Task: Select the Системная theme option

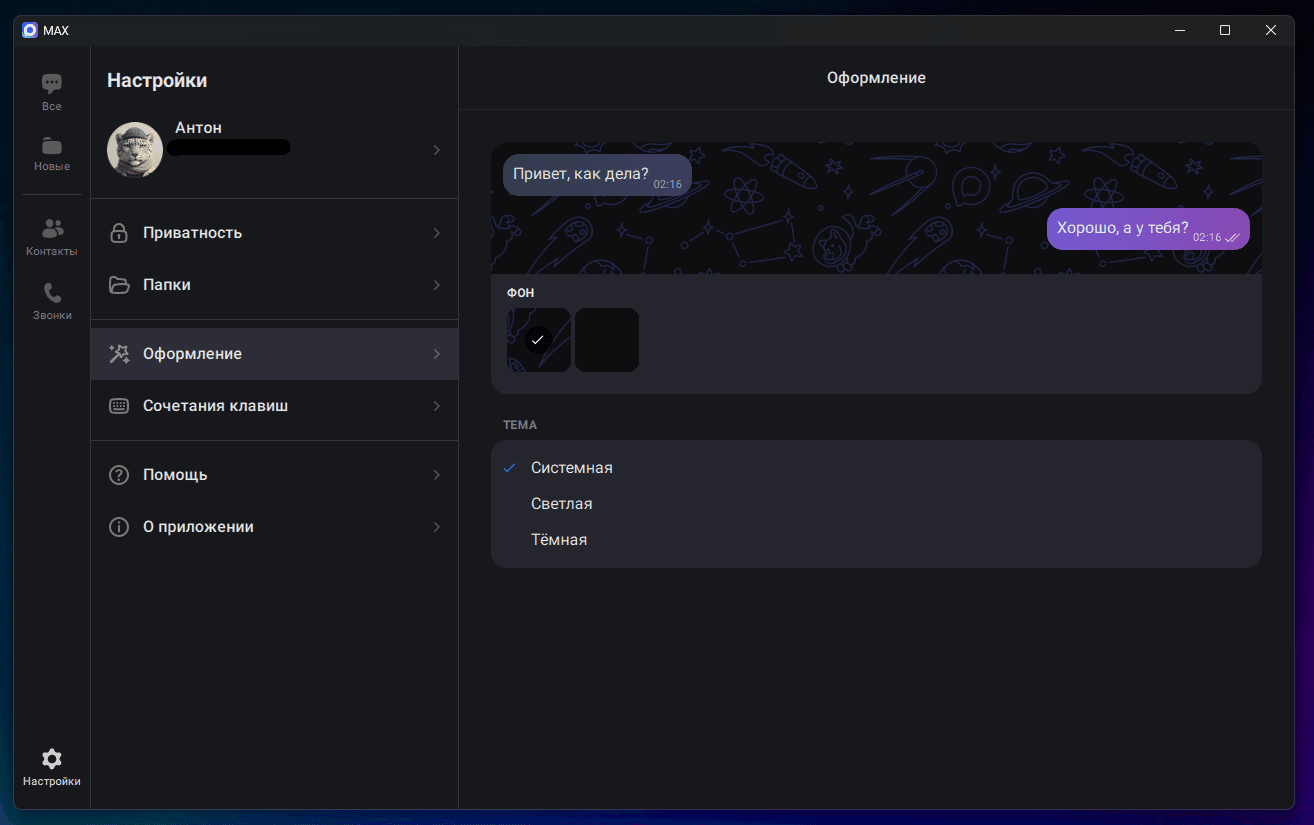Action: 571,468
